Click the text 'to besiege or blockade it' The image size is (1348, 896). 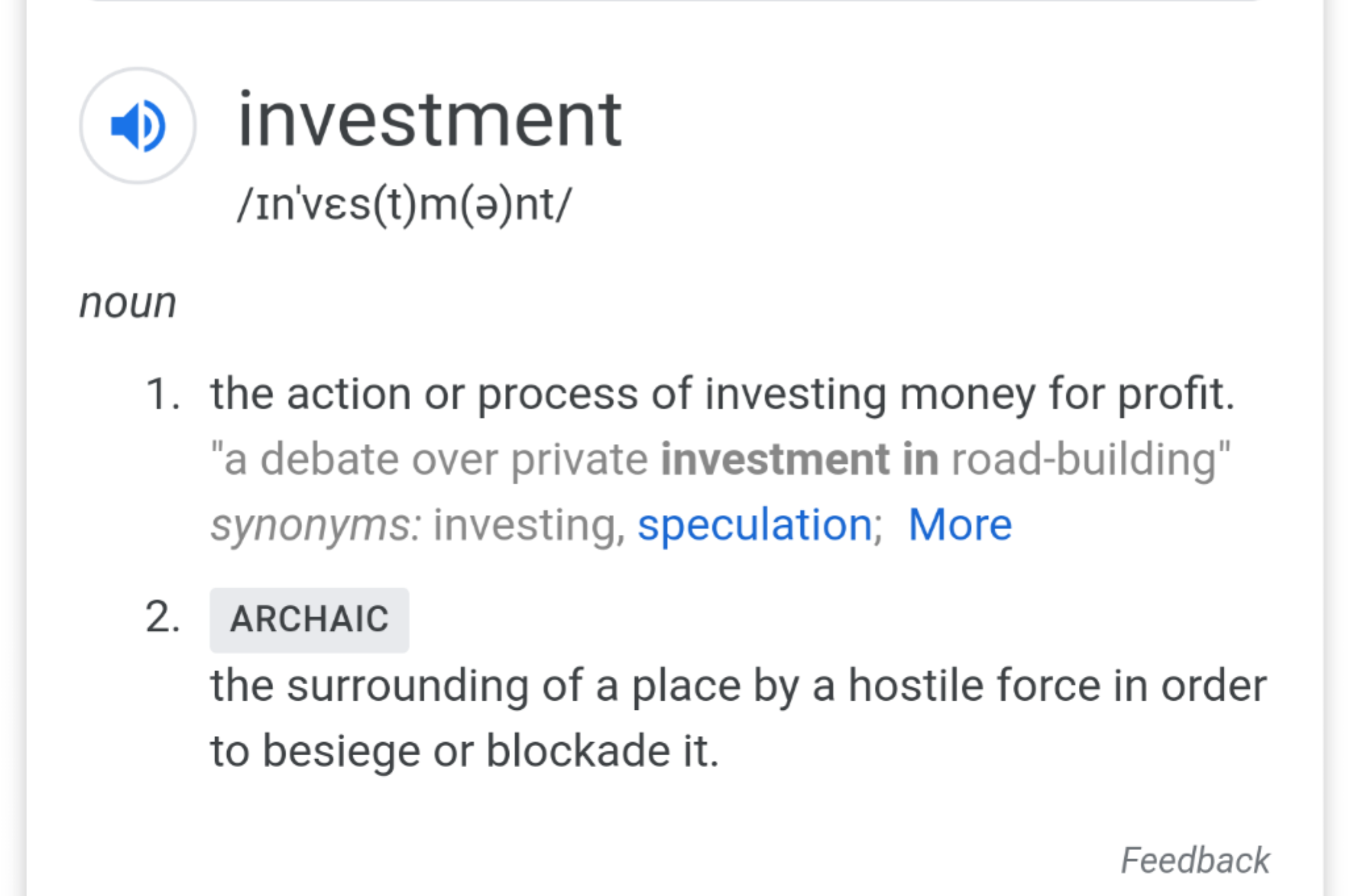[465, 751]
